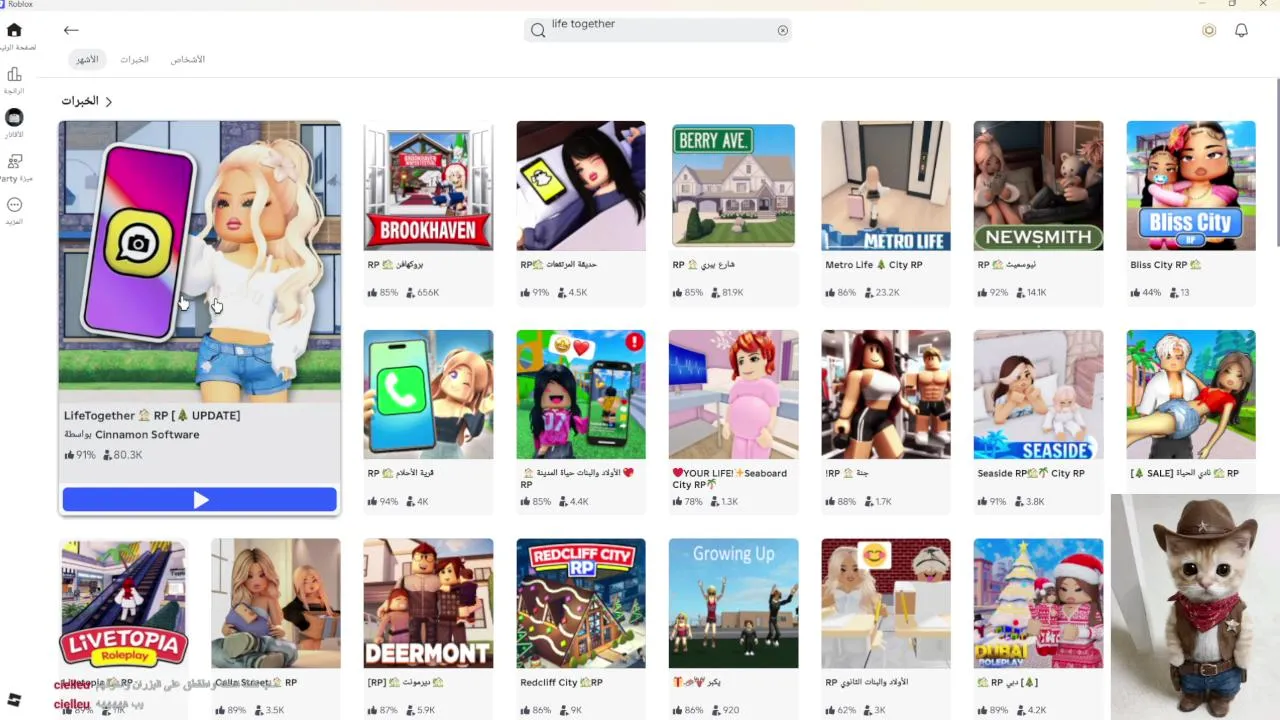Select the الأشهر tab
The image size is (1280, 720).
[x=88, y=59]
